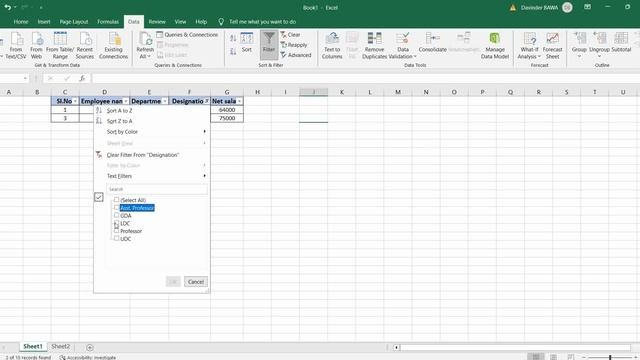Reapply the filter
This screenshot has width=640, height=360.
[294, 45]
